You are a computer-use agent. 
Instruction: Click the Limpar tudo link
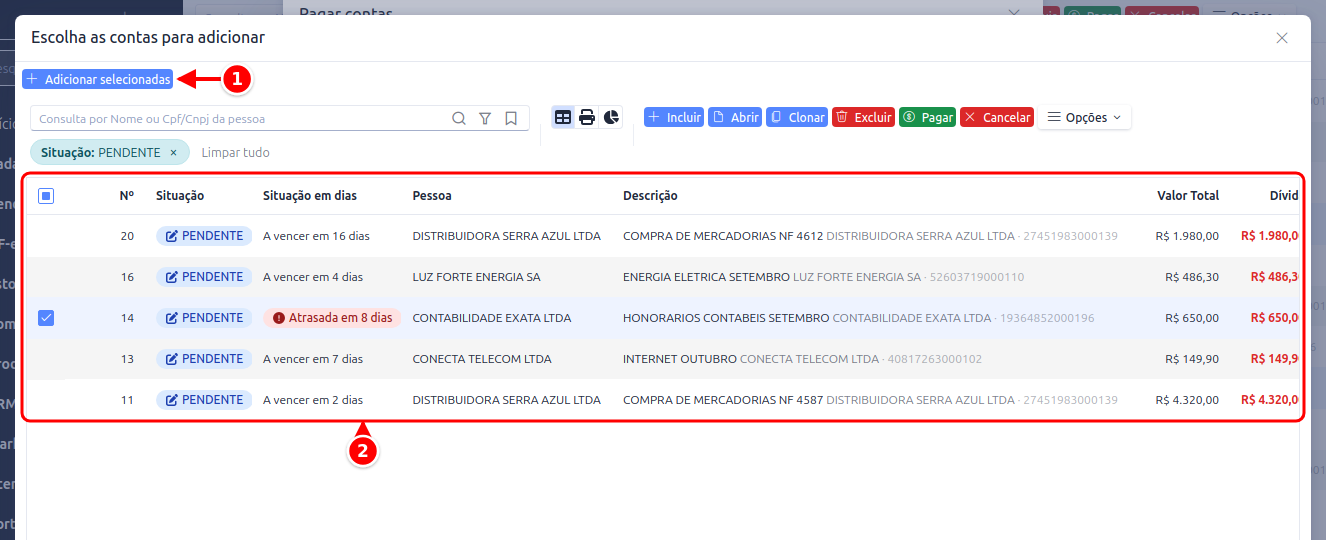click(x=236, y=153)
